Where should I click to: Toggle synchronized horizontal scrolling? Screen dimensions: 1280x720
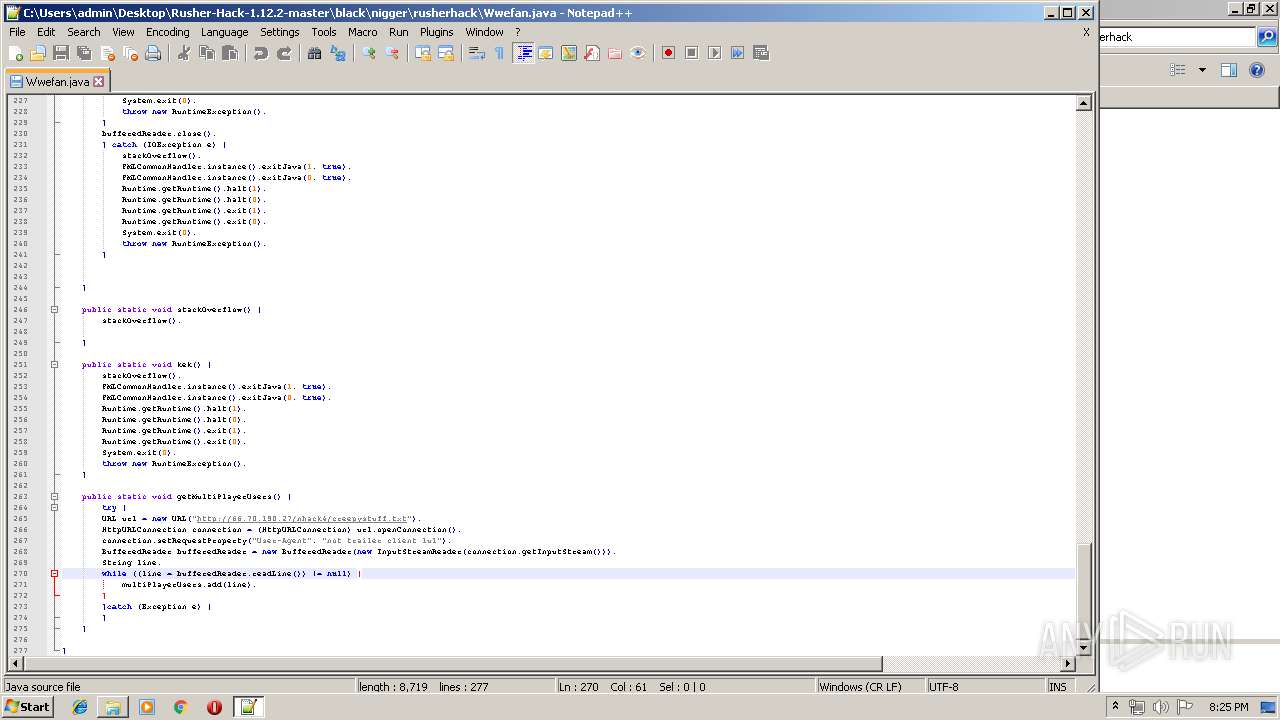click(446, 53)
